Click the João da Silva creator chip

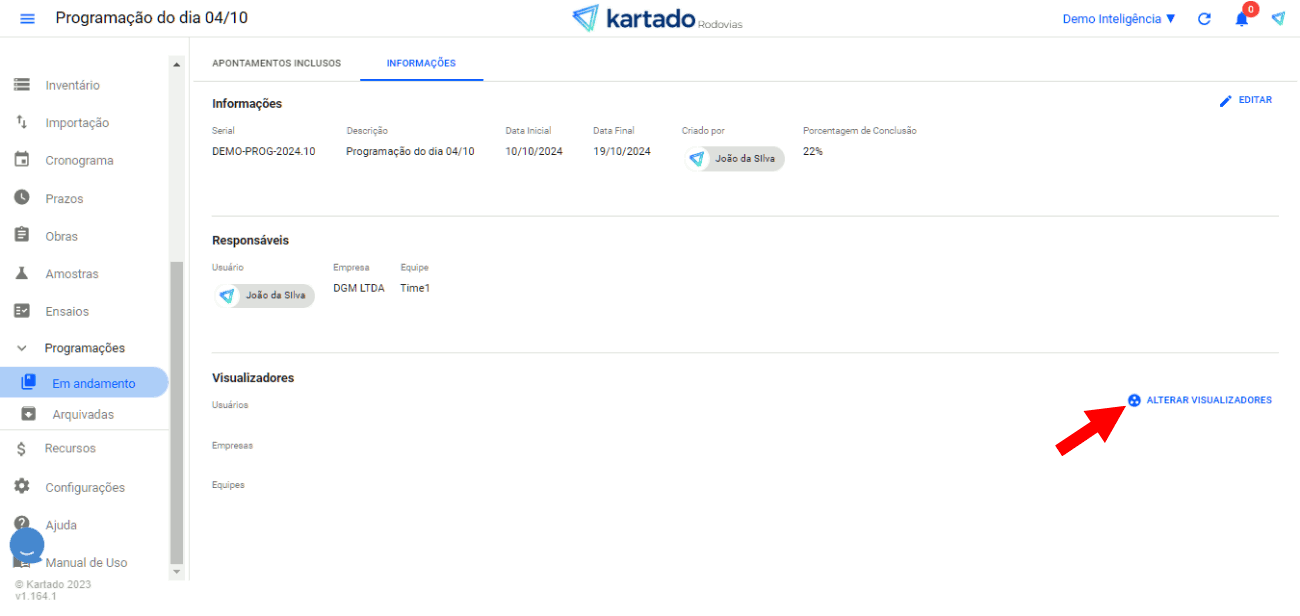pos(735,159)
